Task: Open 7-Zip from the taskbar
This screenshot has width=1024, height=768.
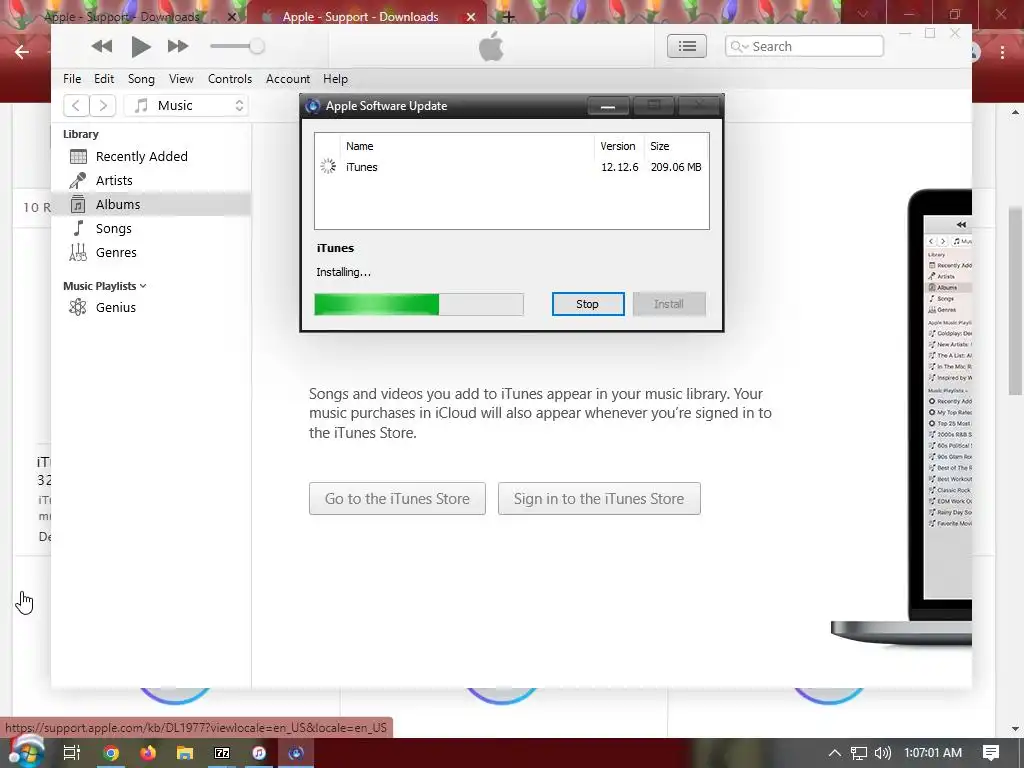Action: coord(222,753)
